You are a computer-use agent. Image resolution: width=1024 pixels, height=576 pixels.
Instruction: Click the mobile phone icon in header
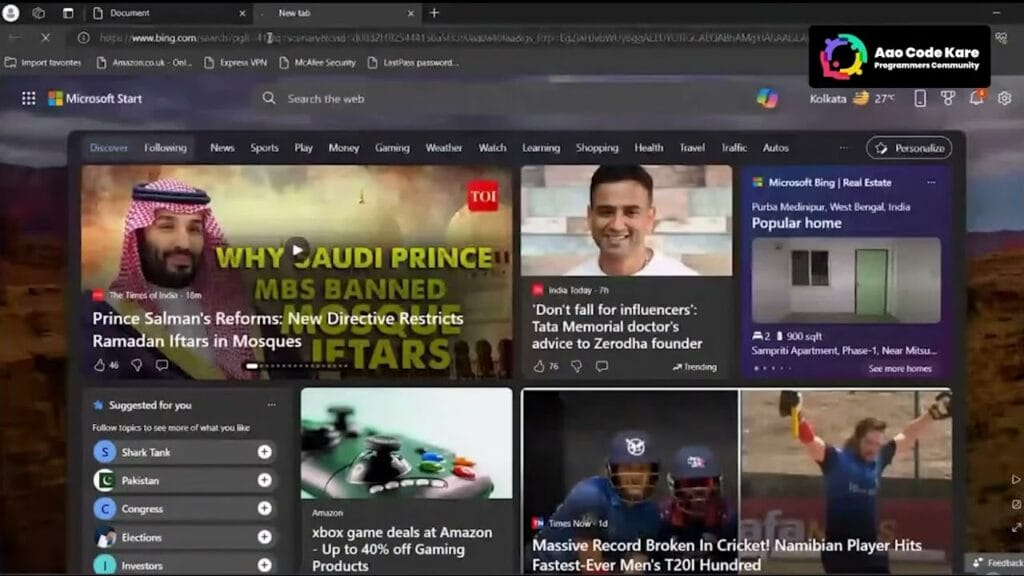point(920,98)
